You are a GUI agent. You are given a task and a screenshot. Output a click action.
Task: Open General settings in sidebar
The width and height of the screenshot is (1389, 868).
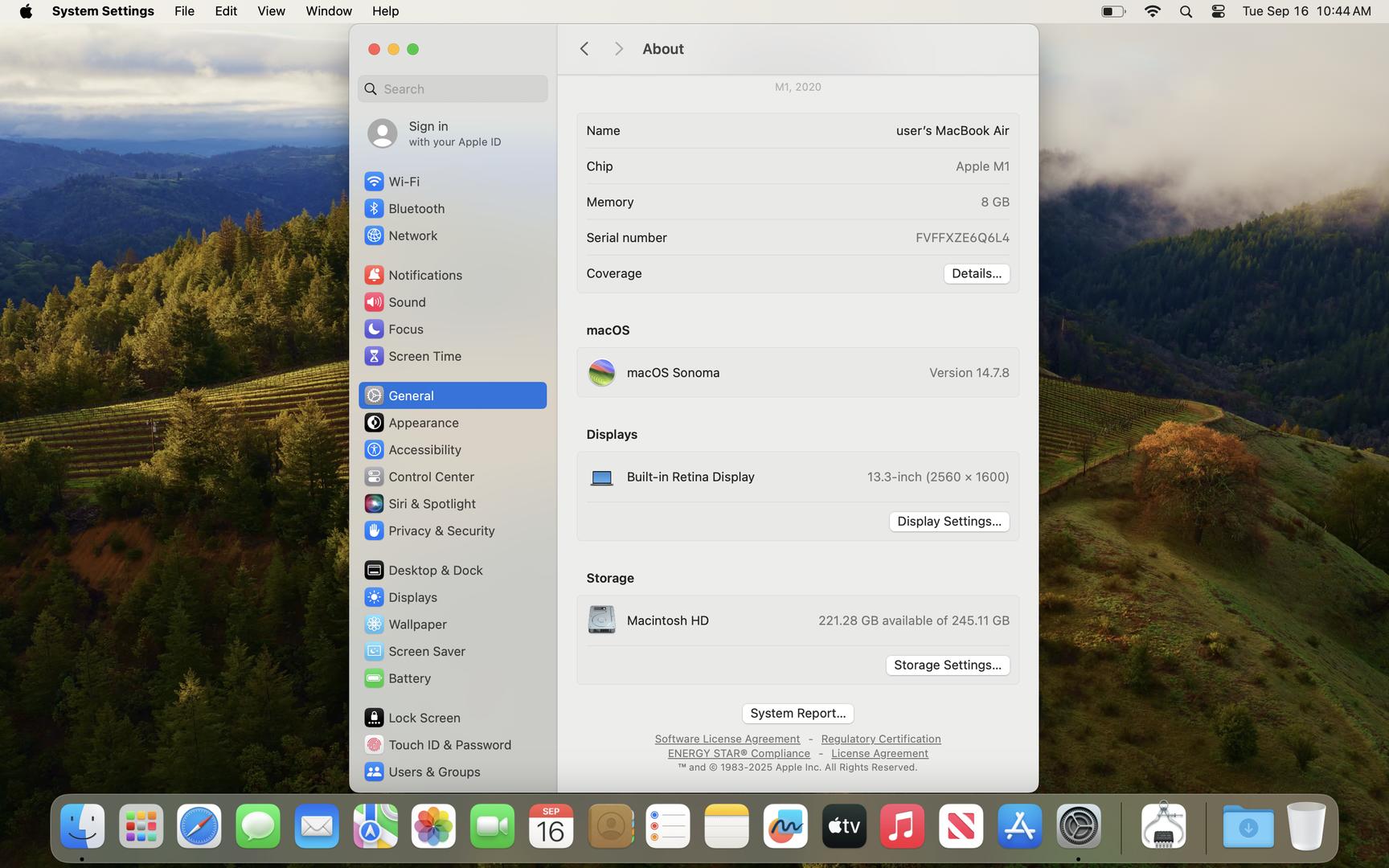(453, 395)
